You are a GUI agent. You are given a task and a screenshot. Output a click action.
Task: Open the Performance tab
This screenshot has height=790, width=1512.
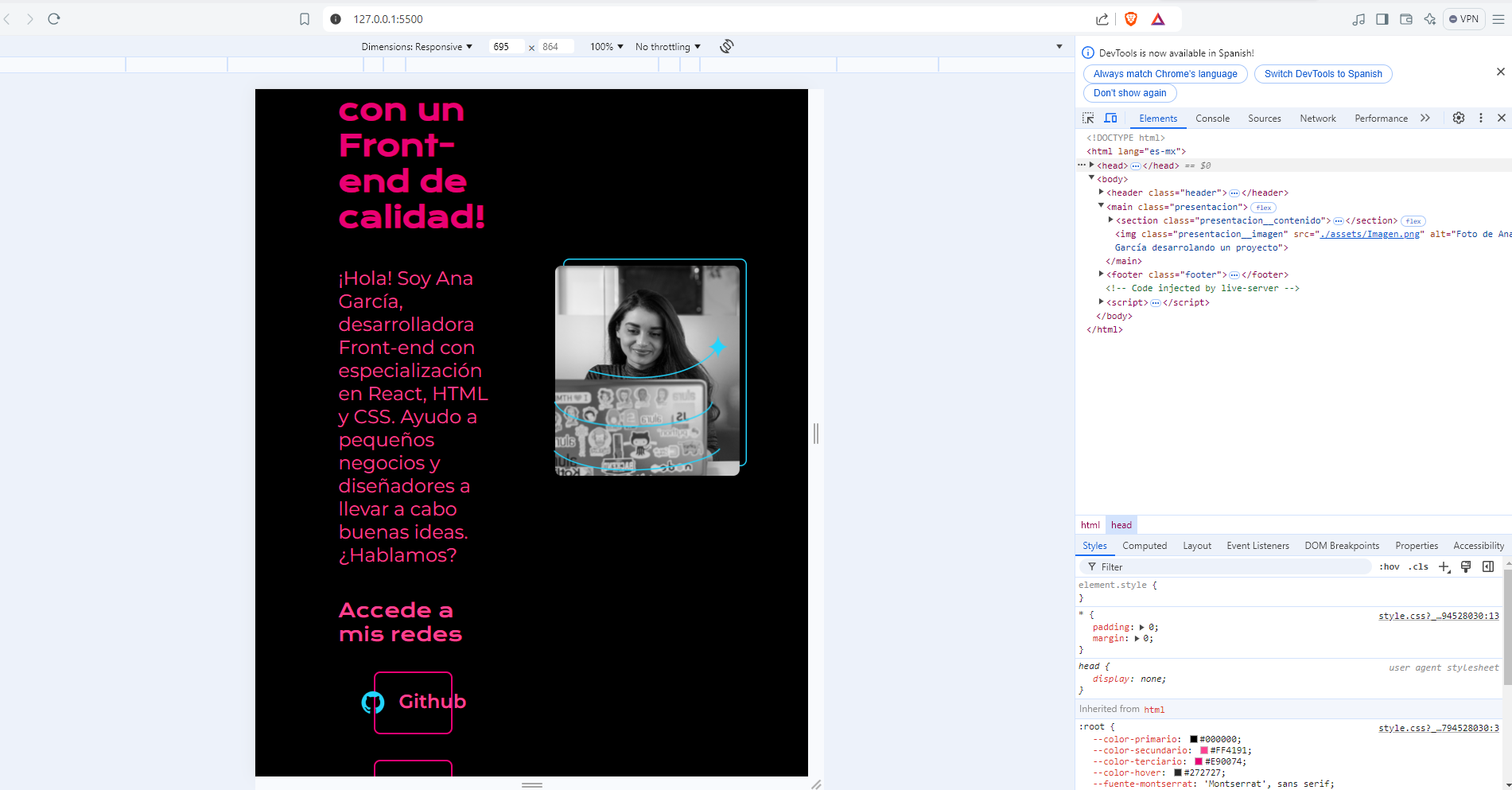(1381, 119)
